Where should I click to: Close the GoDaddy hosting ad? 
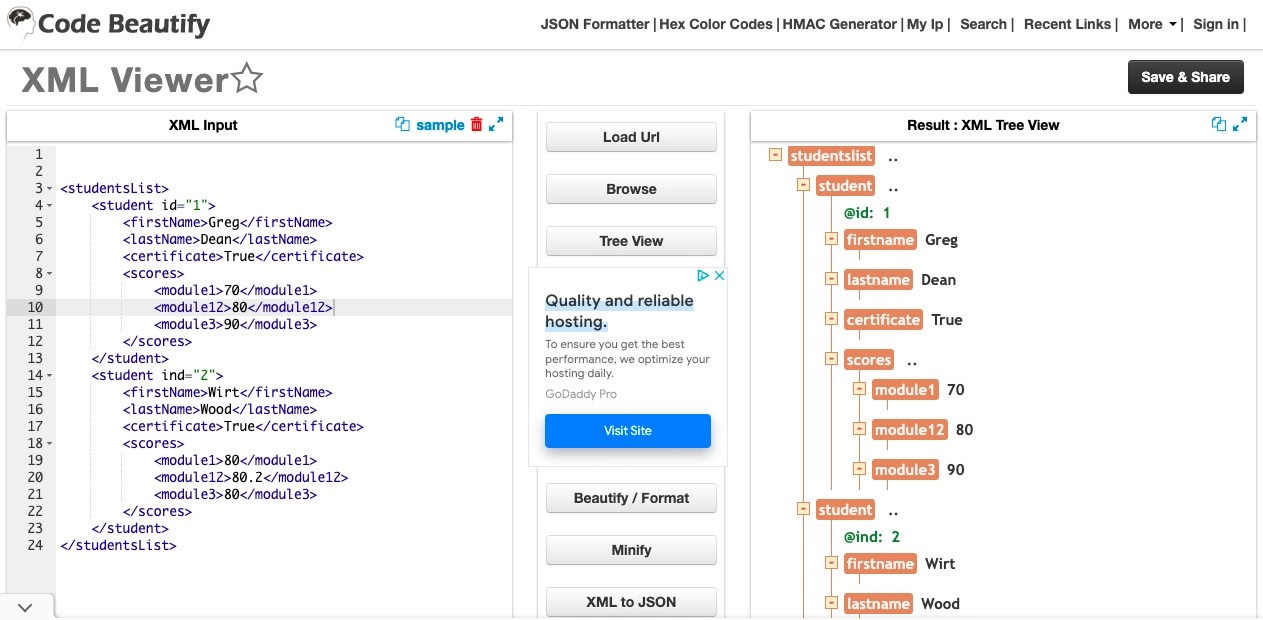pos(719,275)
